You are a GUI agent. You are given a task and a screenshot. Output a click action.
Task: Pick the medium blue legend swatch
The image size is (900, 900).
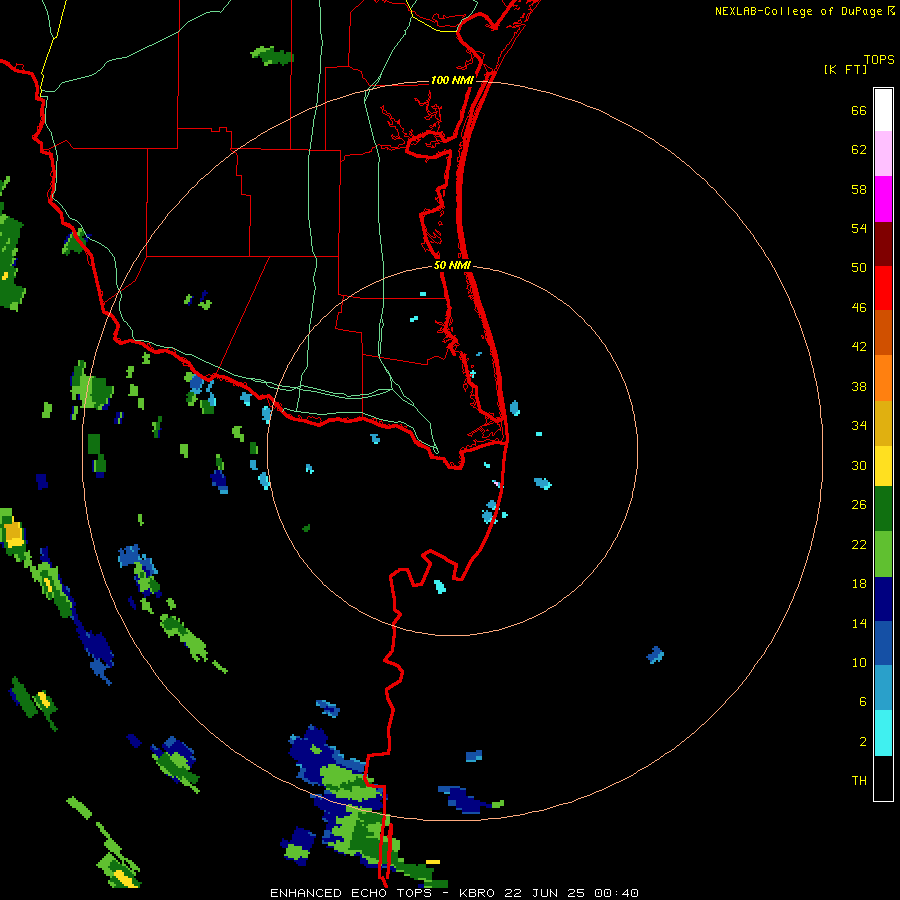coord(883,644)
